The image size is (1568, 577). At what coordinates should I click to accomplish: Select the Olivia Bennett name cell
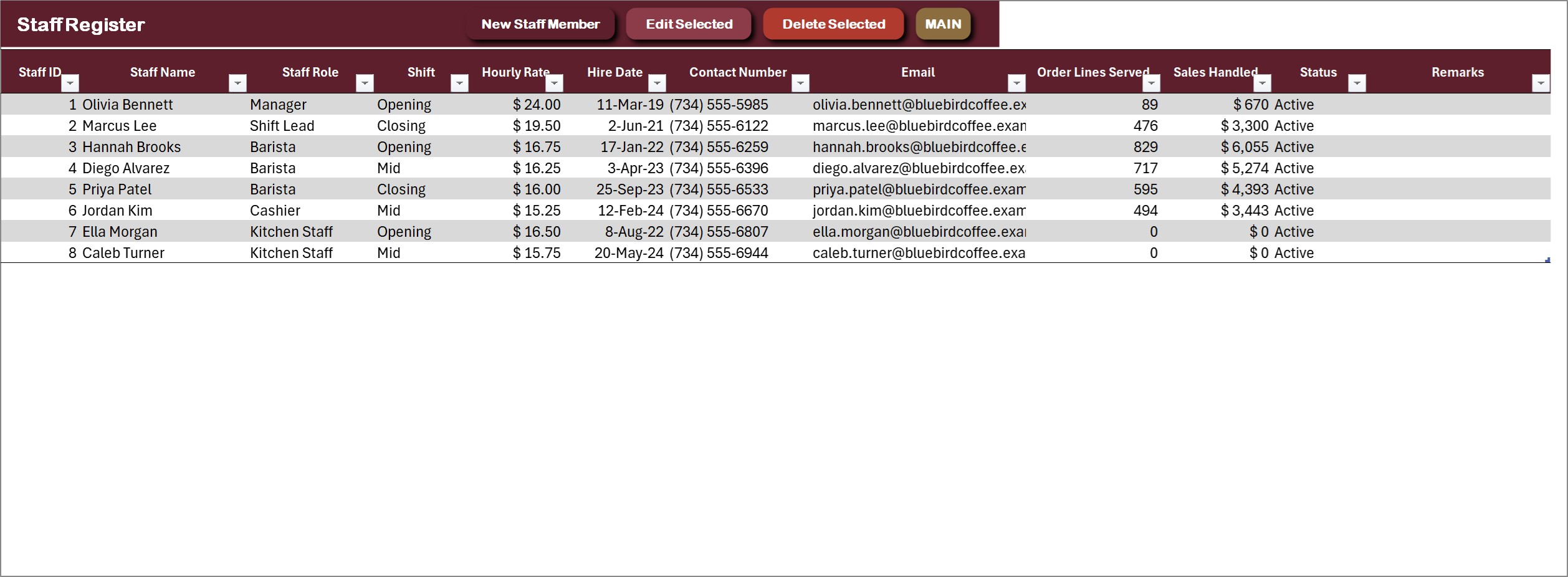(163, 105)
